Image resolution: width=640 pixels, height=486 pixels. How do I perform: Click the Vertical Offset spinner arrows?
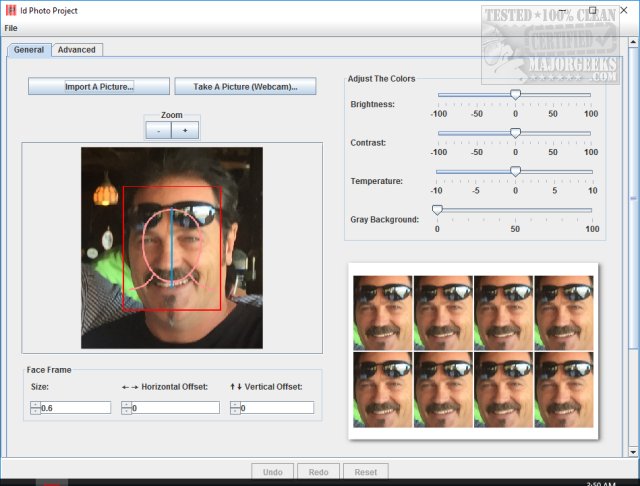235,408
